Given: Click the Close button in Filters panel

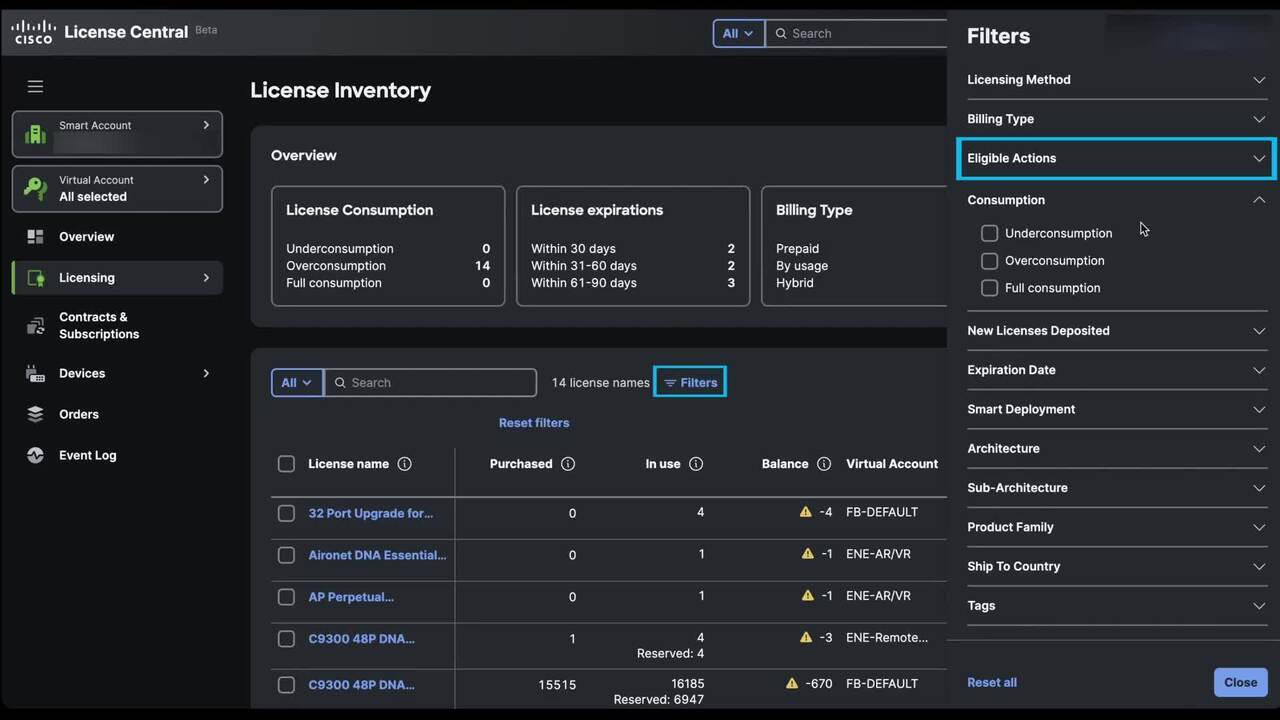Looking at the screenshot, I should tap(1240, 682).
